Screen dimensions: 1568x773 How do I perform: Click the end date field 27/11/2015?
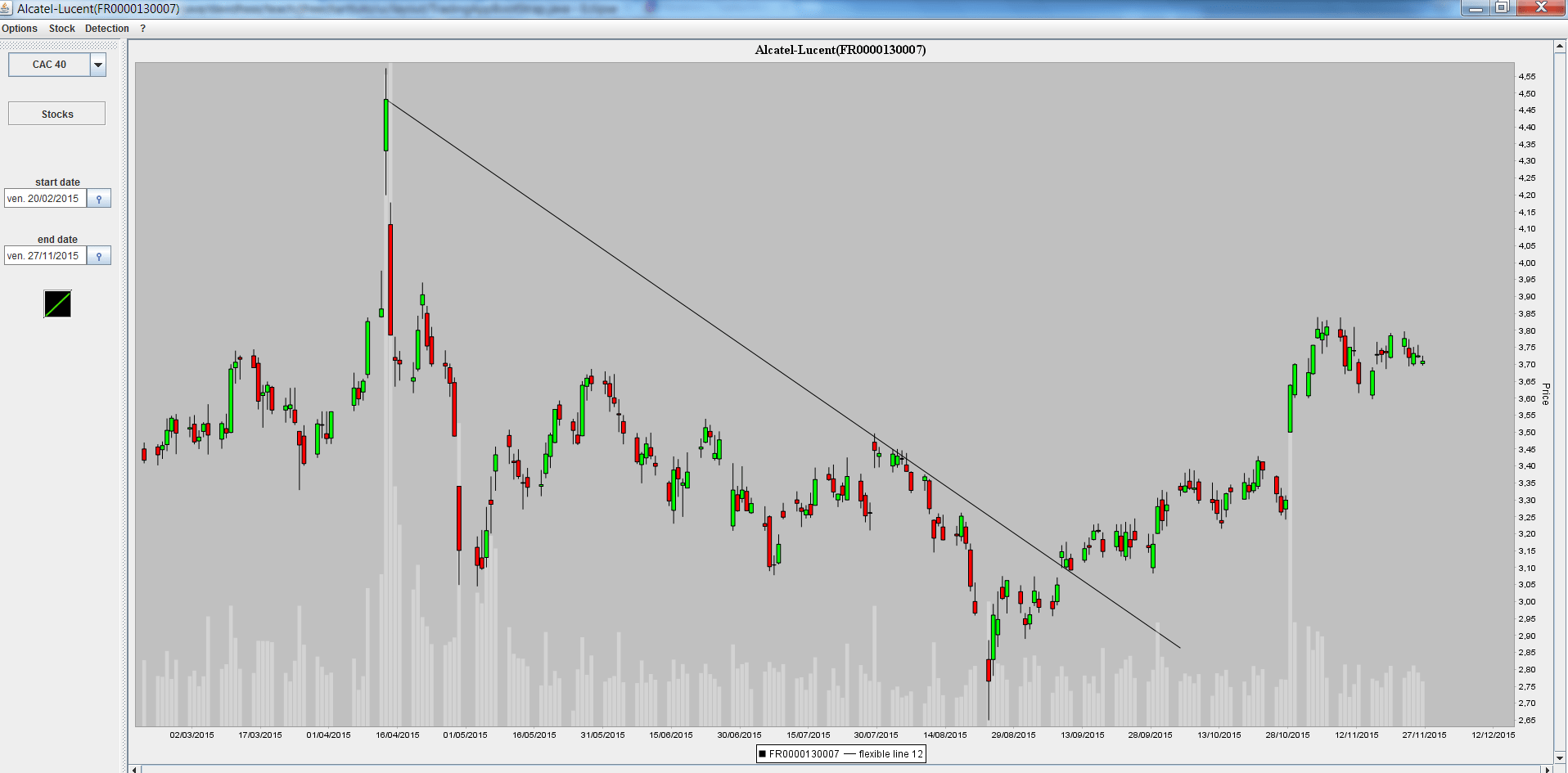45,256
